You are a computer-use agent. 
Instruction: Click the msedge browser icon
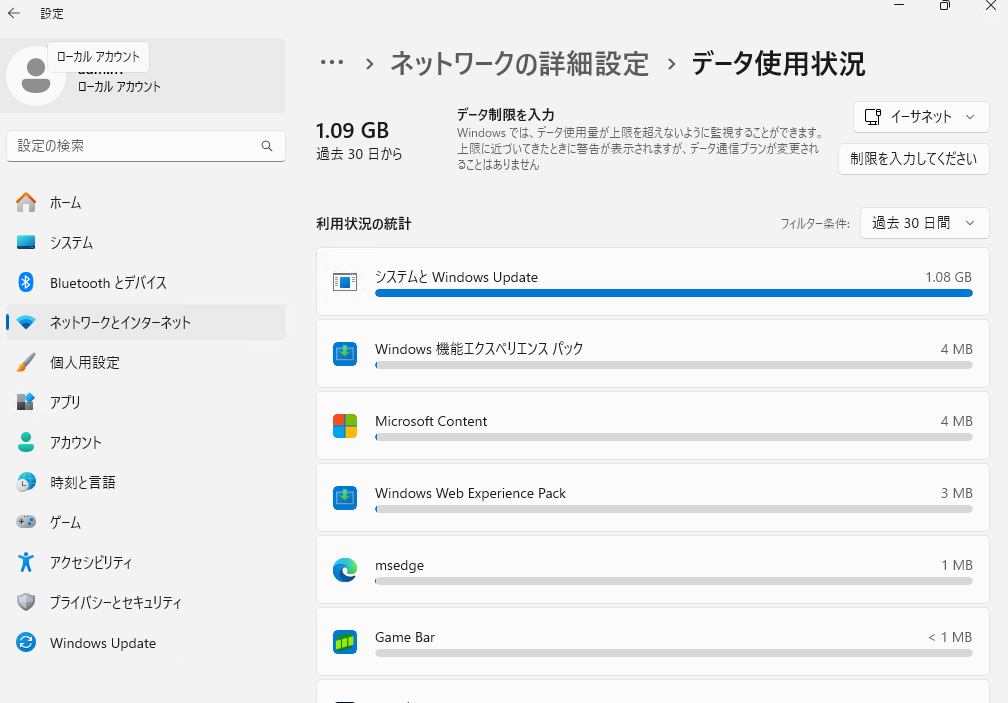pyautogui.click(x=345, y=570)
